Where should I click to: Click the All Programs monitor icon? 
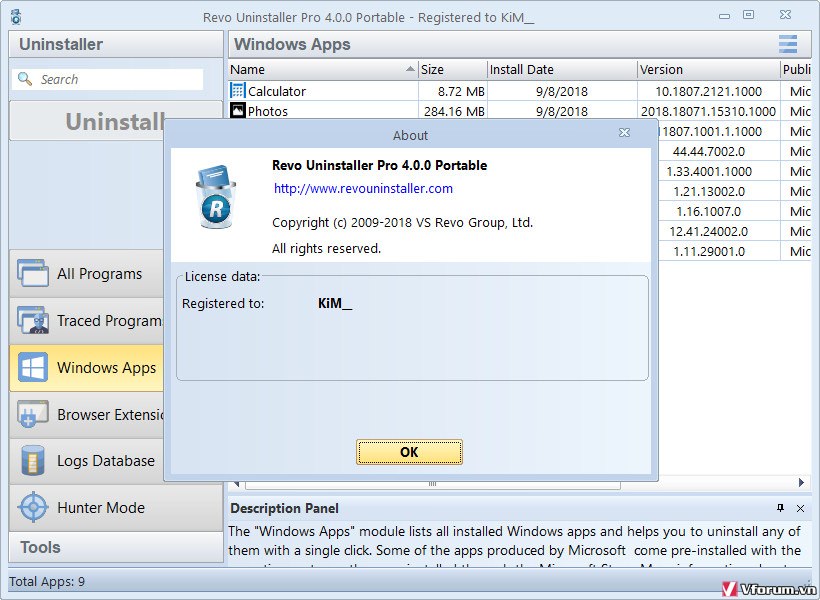pyautogui.click(x=33, y=273)
